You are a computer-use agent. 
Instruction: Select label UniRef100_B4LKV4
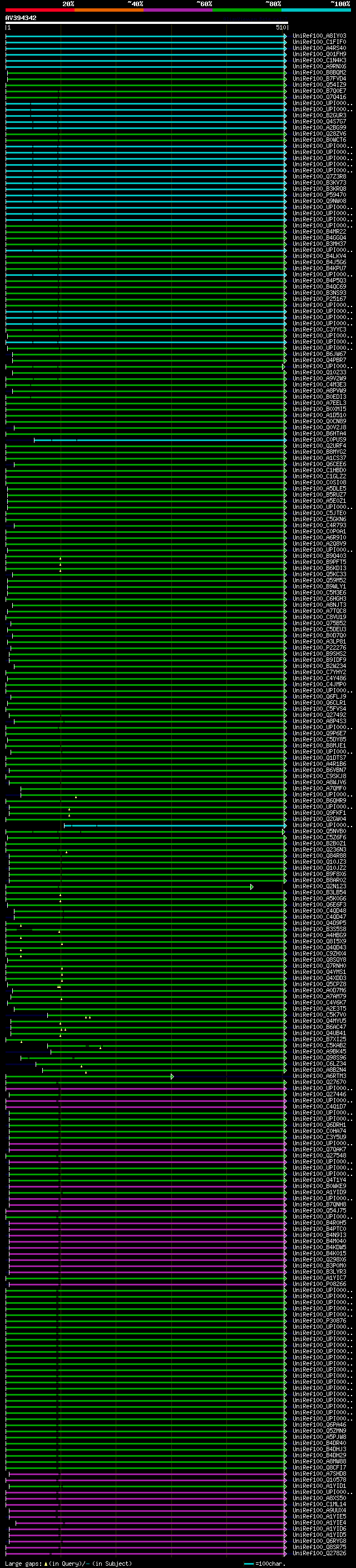[319, 256]
